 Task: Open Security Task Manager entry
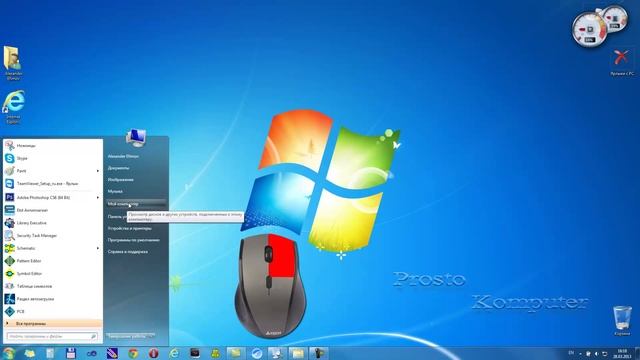[x=52, y=236]
